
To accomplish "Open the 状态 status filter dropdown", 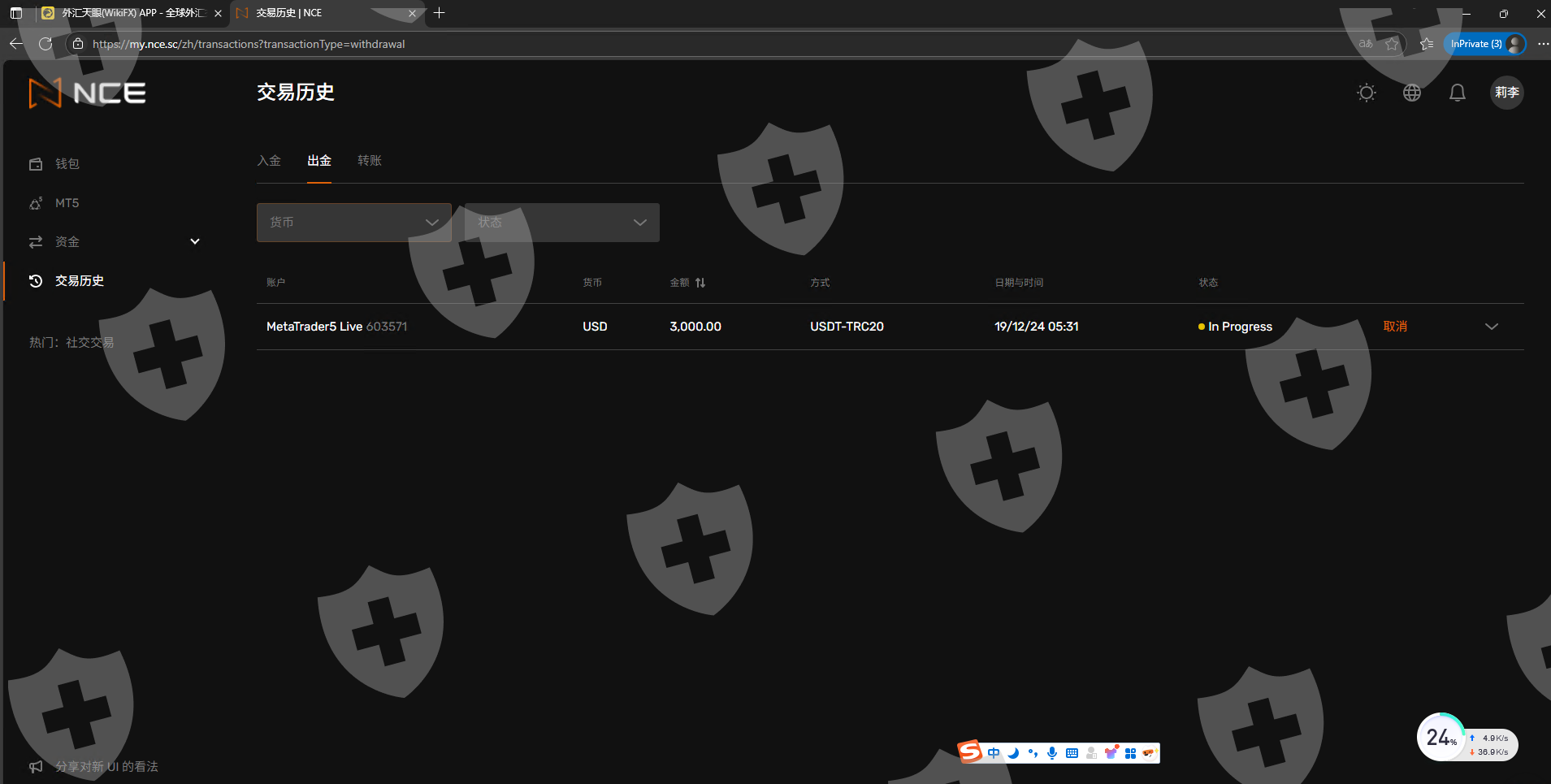I will pyautogui.click(x=561, y=223).
